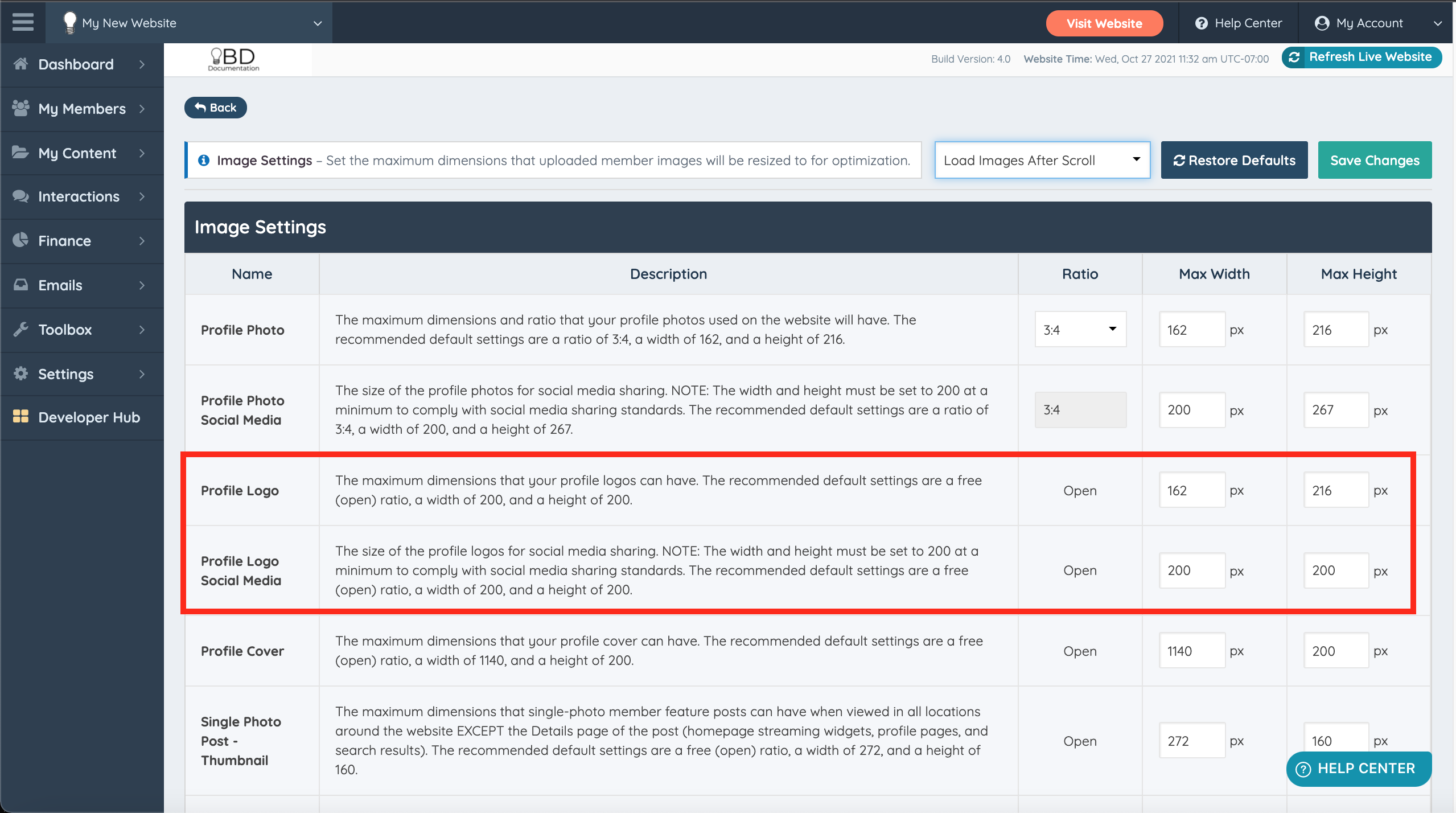The image size is (1456, 813).
Task: Click the Finance pie chart icon
Action: [x=20, y=240]
